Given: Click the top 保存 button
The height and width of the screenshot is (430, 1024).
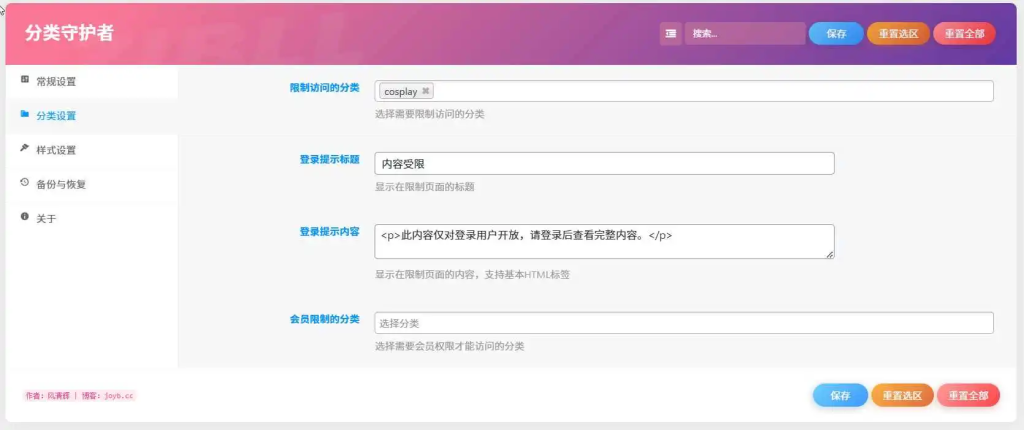Looking at the screenshot, I should tap(836, 34).
